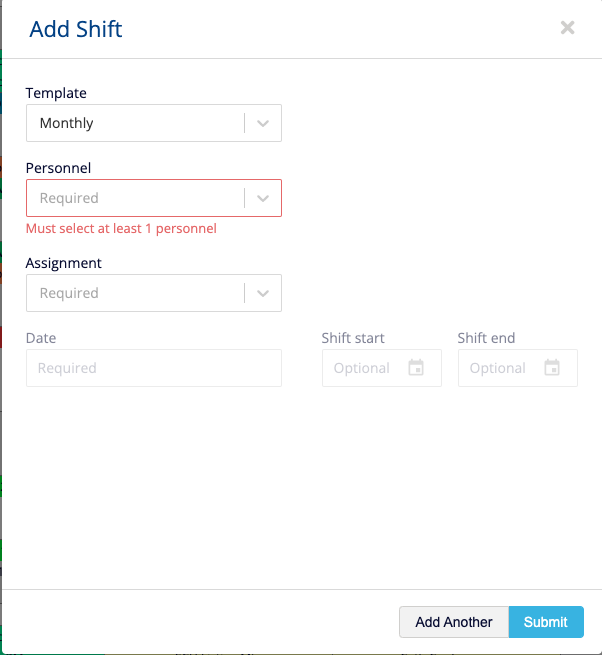Expand the Assignment dropdown chevron
The width and height of the screenshot is (602, 655).
coord(263,293)
